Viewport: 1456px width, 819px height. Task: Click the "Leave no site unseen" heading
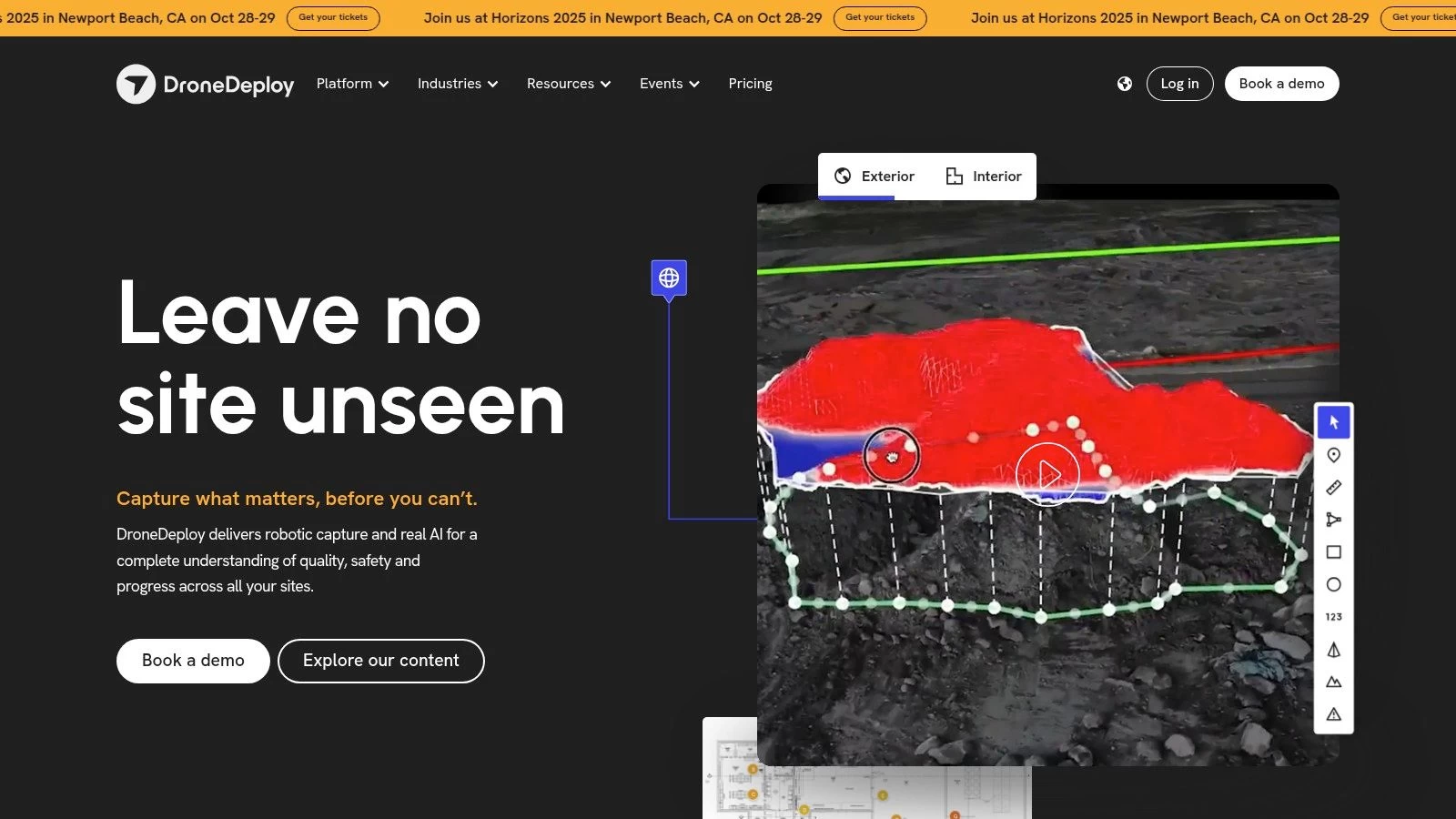tap(341, 359)
